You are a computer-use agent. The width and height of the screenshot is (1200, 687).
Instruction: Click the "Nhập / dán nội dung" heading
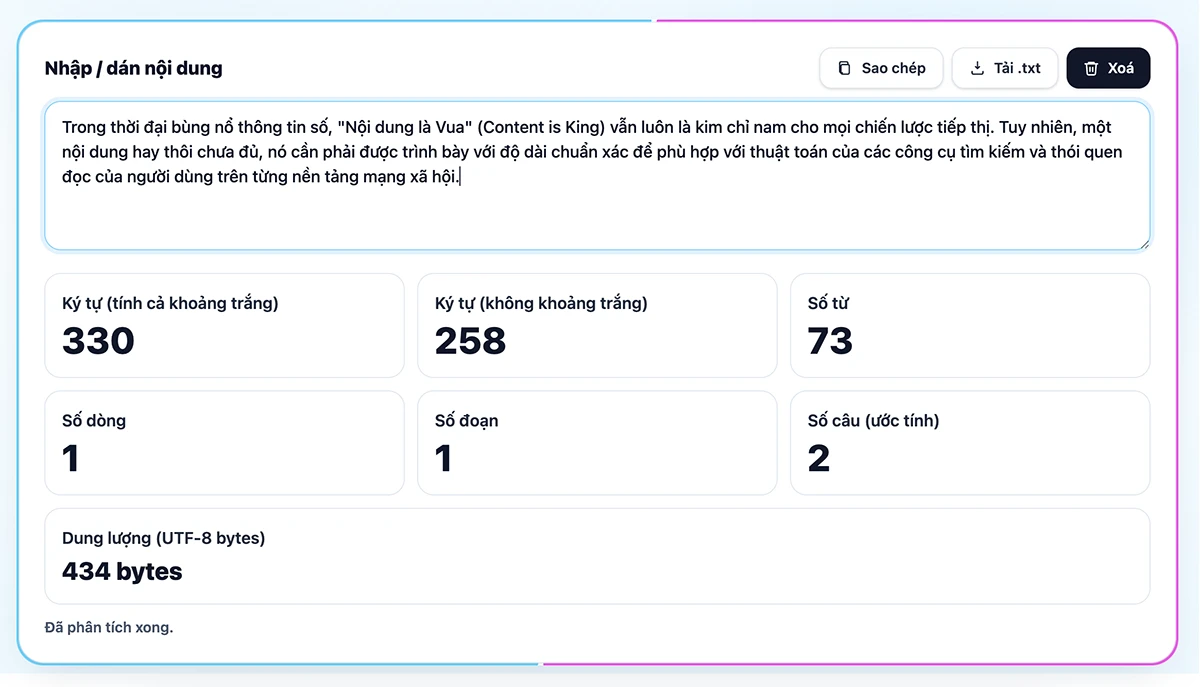point(132,68)
